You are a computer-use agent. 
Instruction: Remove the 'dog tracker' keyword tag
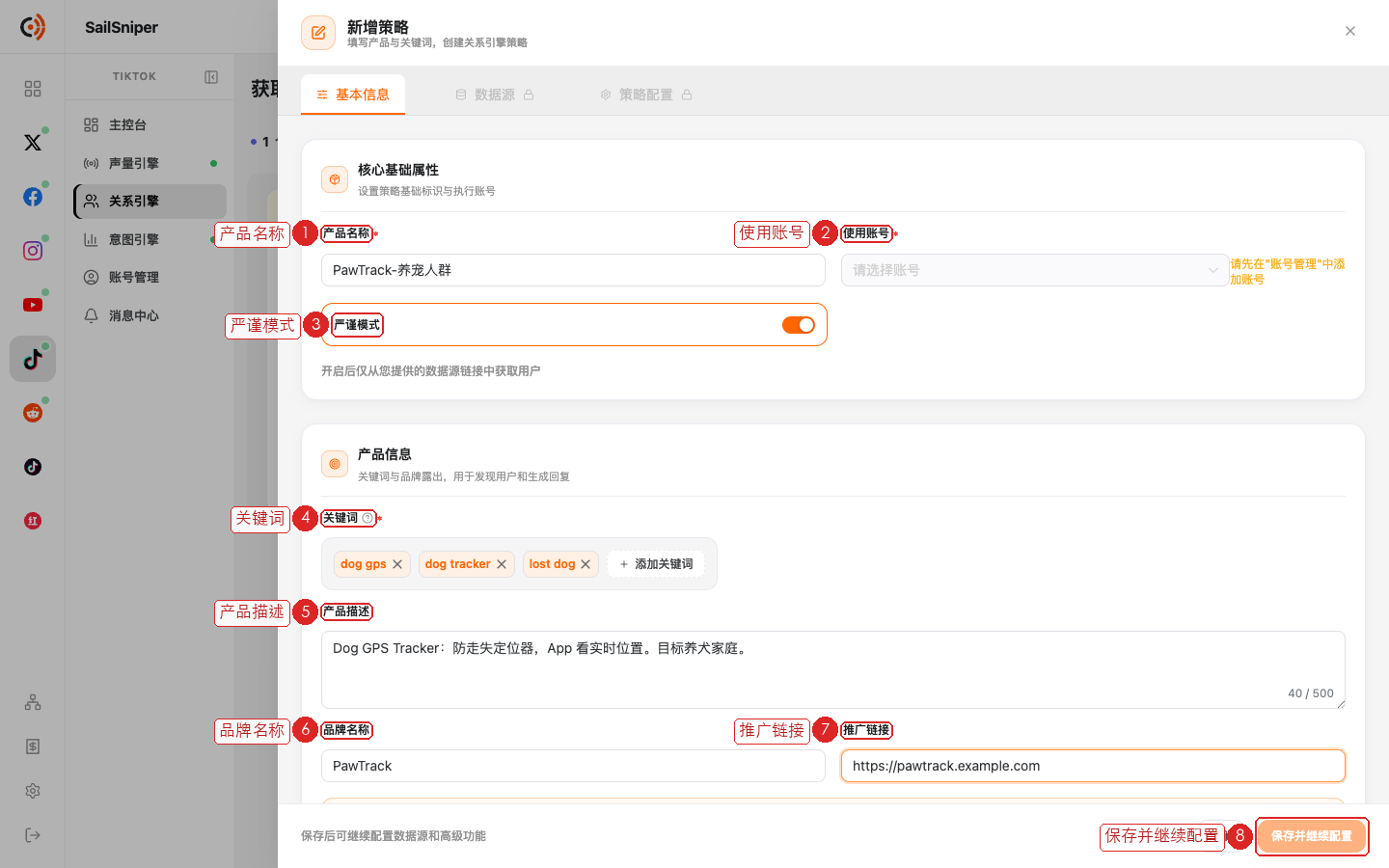coord(502,564)
